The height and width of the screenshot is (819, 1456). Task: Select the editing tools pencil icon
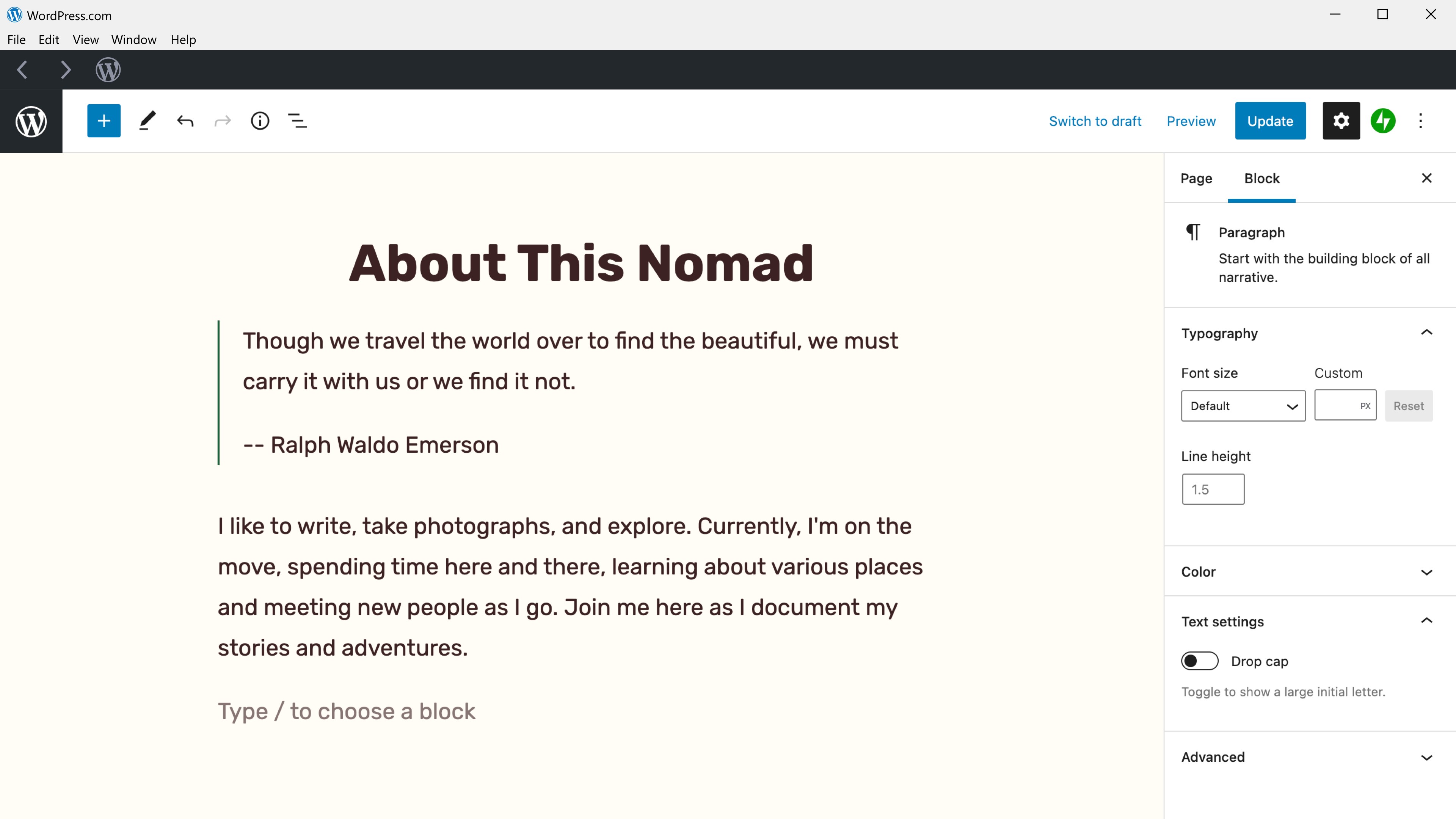(147, 121)
